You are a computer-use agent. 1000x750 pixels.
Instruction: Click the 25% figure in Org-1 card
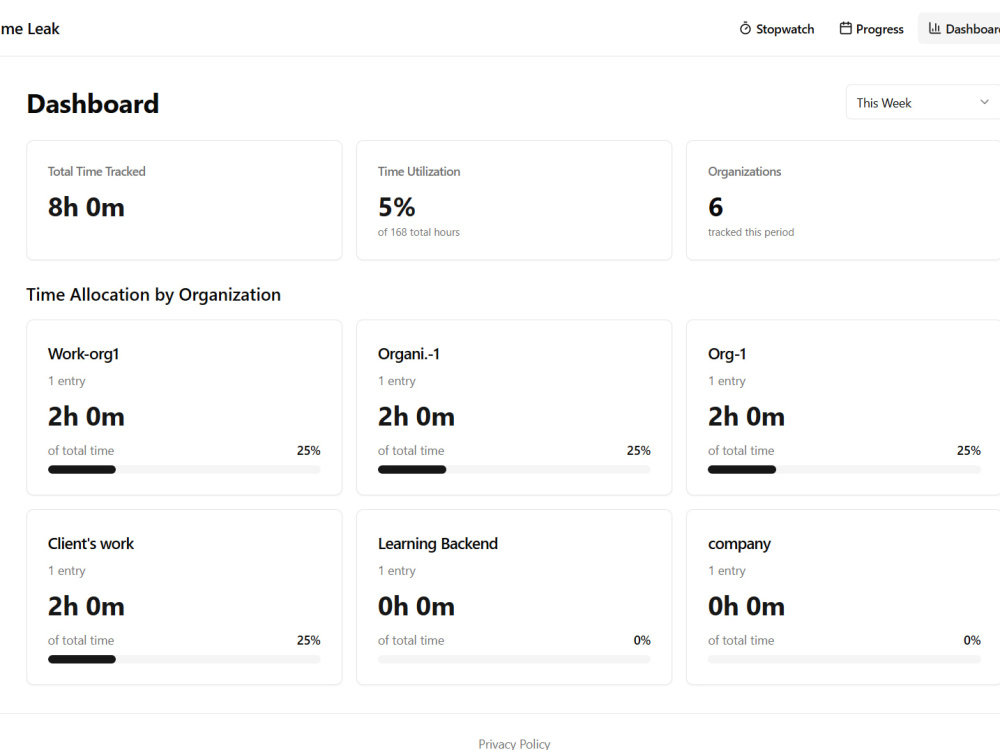coord(969,450)
